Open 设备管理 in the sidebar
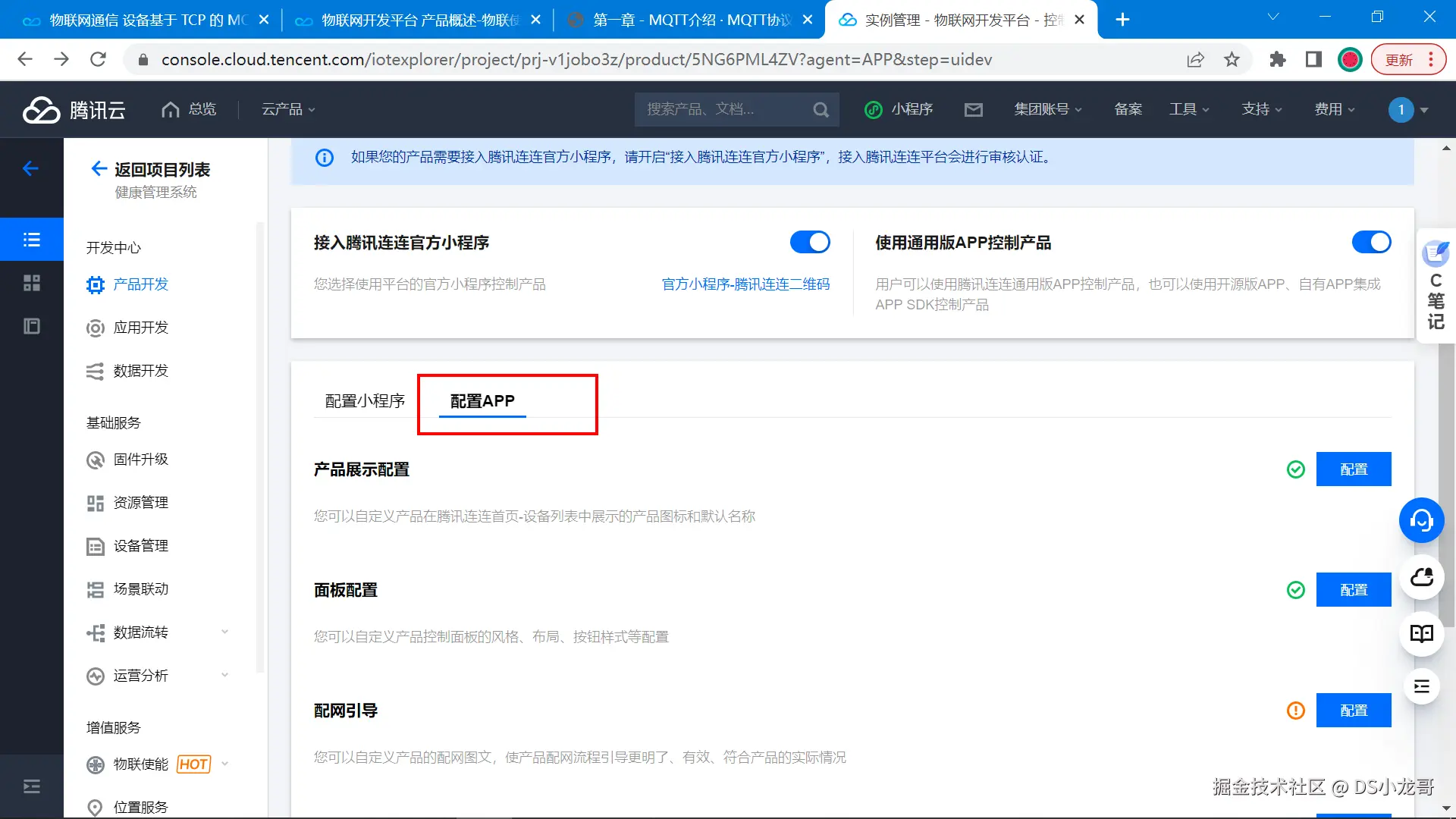The height and width of the screenshot is (819, 1456). click(x=140, y=546)
